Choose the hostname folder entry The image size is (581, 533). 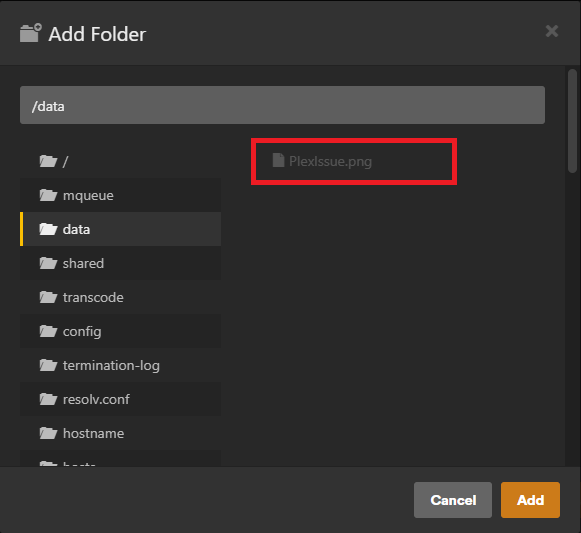[x=120, y=433]
